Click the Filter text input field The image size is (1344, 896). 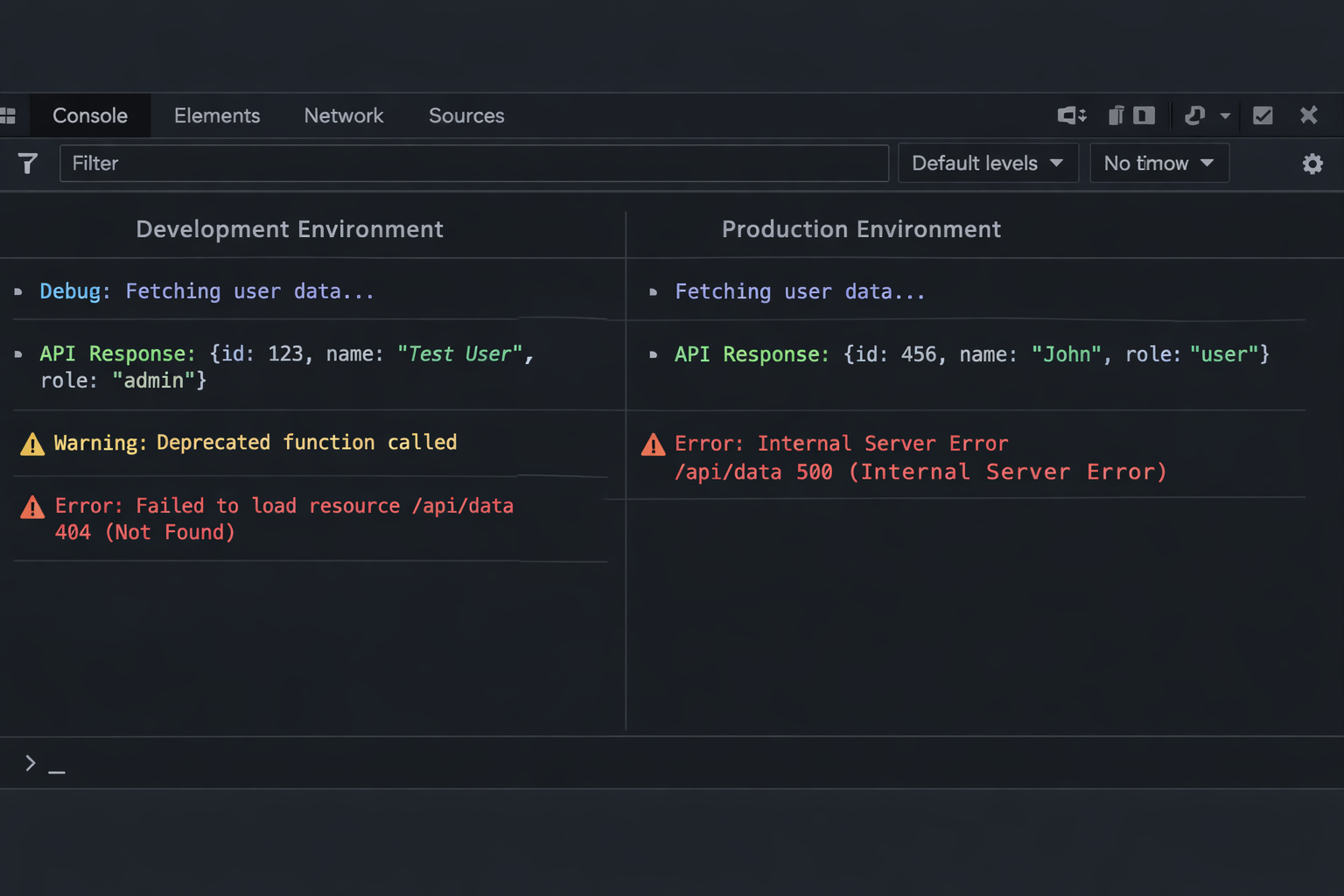click(473, 164)
